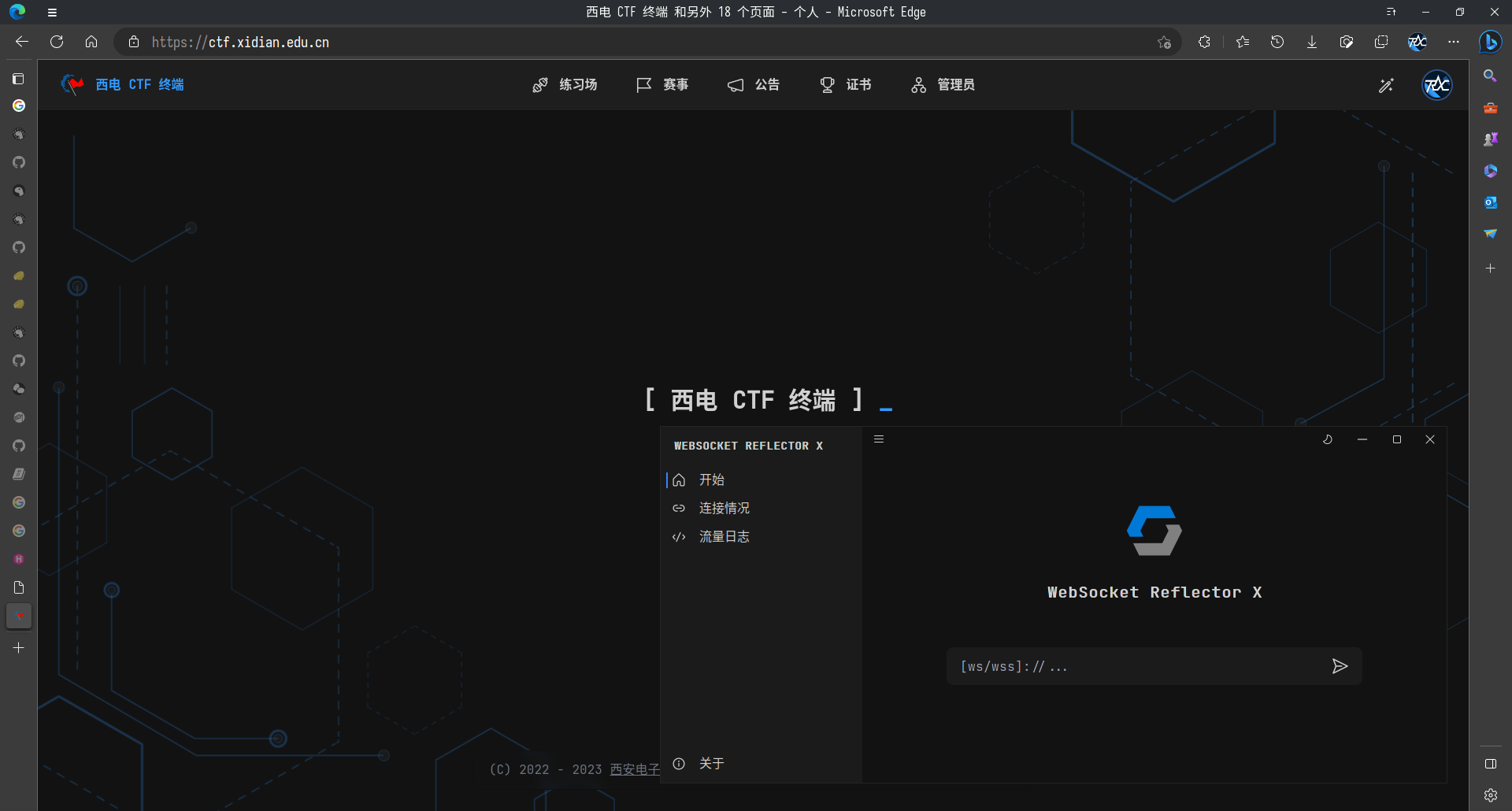The image size is (1512, 811).
Task: Click the Edge tab search title-bar icon
Action: pos(1392,12)
